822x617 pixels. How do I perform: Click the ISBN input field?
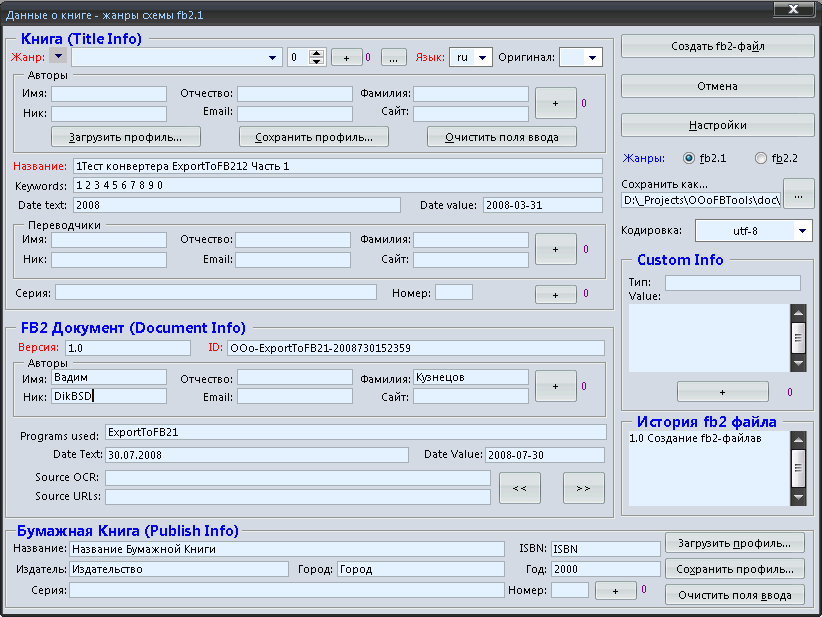[604, 549]
